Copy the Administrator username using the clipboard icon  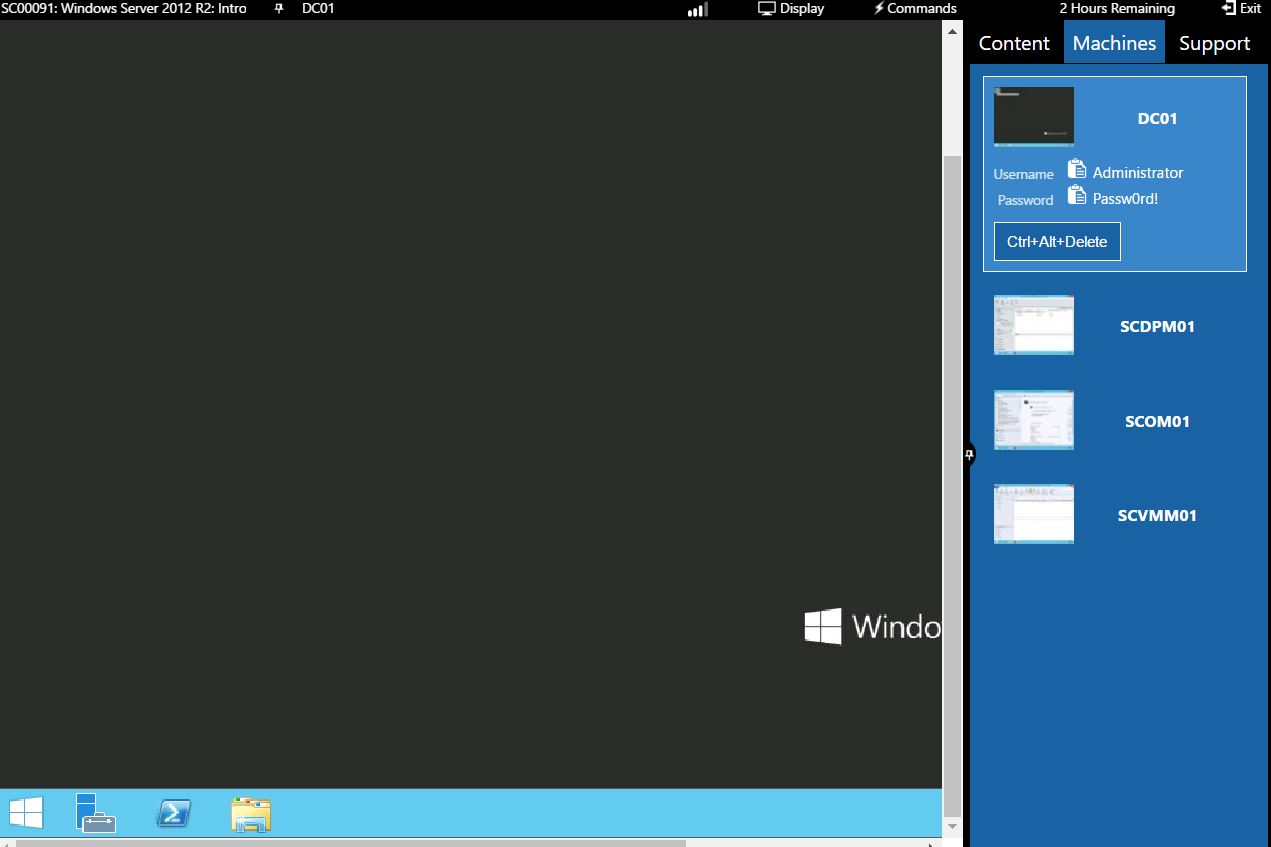point(1078,169)
